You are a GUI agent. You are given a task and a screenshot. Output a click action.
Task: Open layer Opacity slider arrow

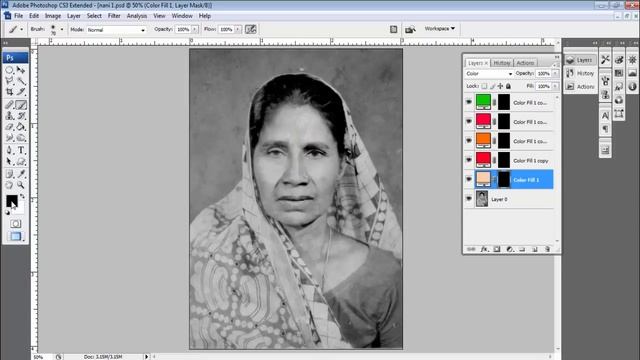[x=555, y=73]
